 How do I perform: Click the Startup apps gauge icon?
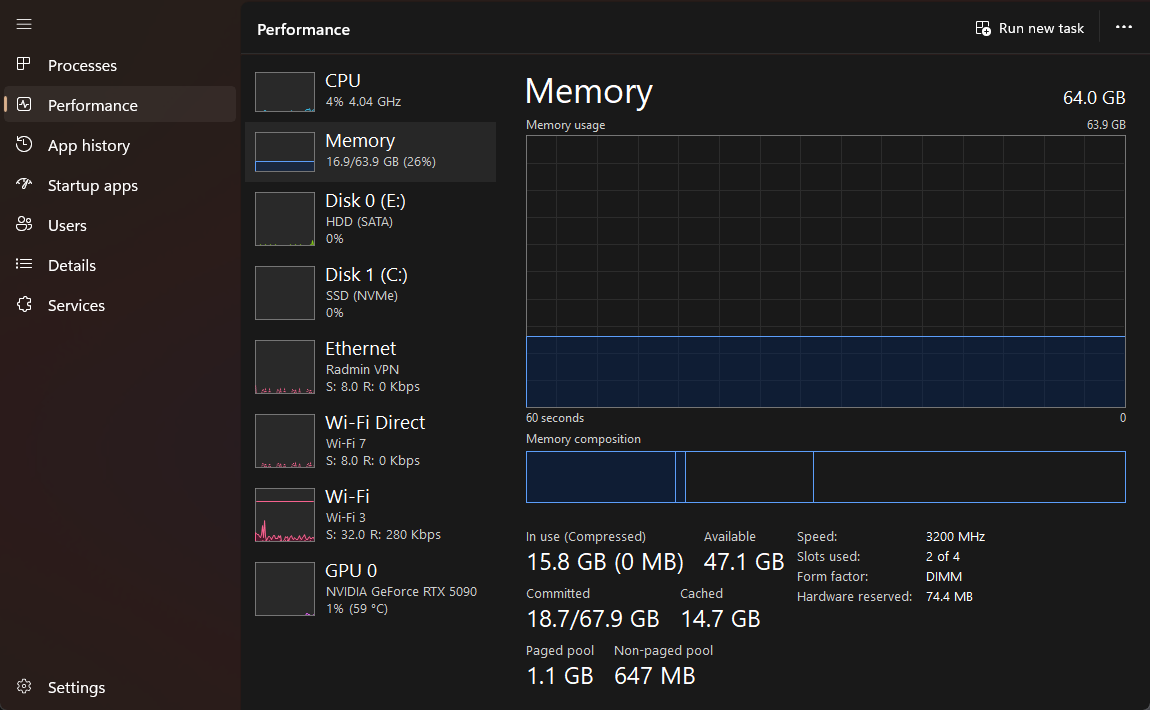(x=24, y=184)
